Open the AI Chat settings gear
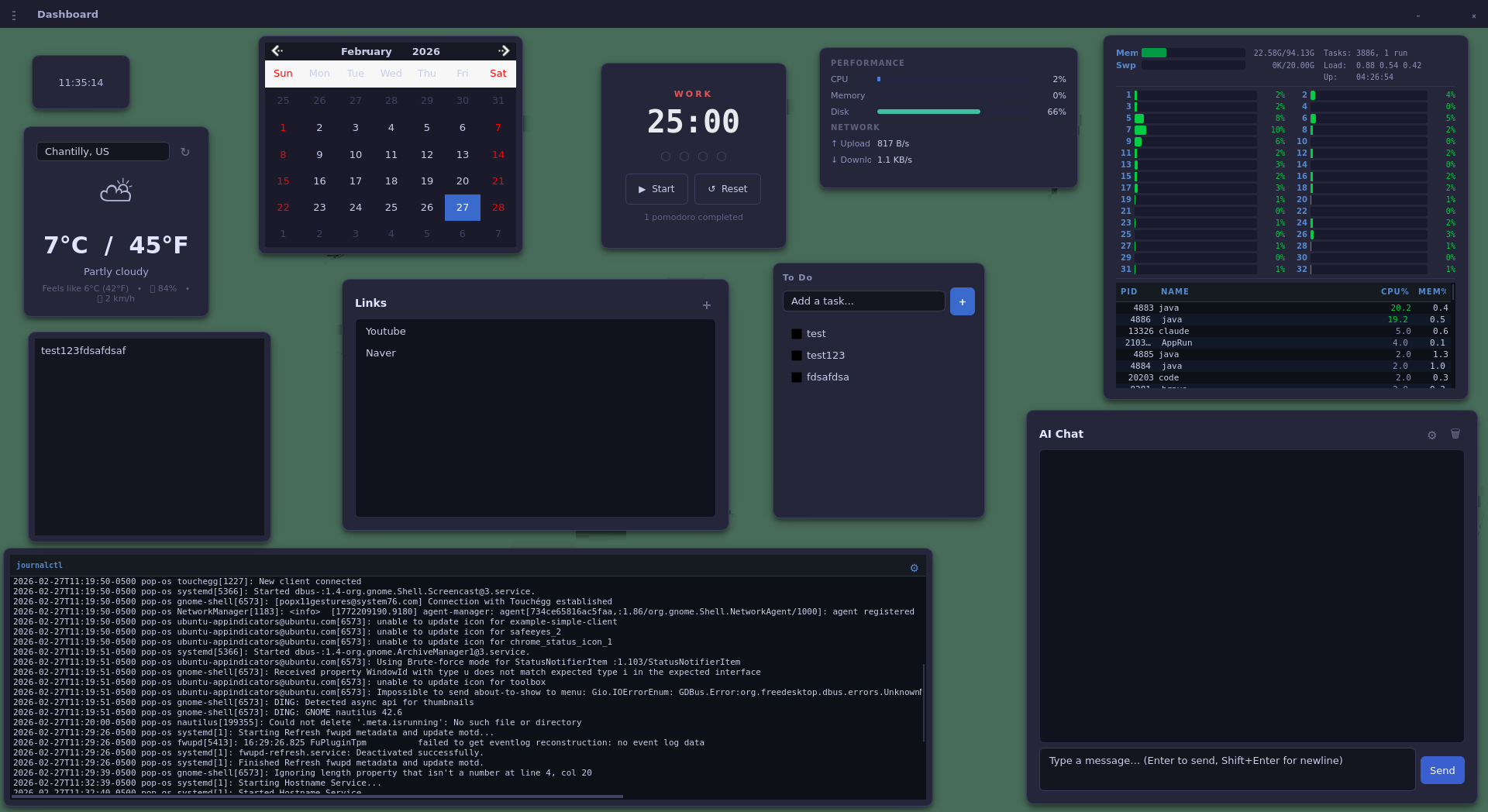The image size is (1488, 812). [x=1431, y=435]
